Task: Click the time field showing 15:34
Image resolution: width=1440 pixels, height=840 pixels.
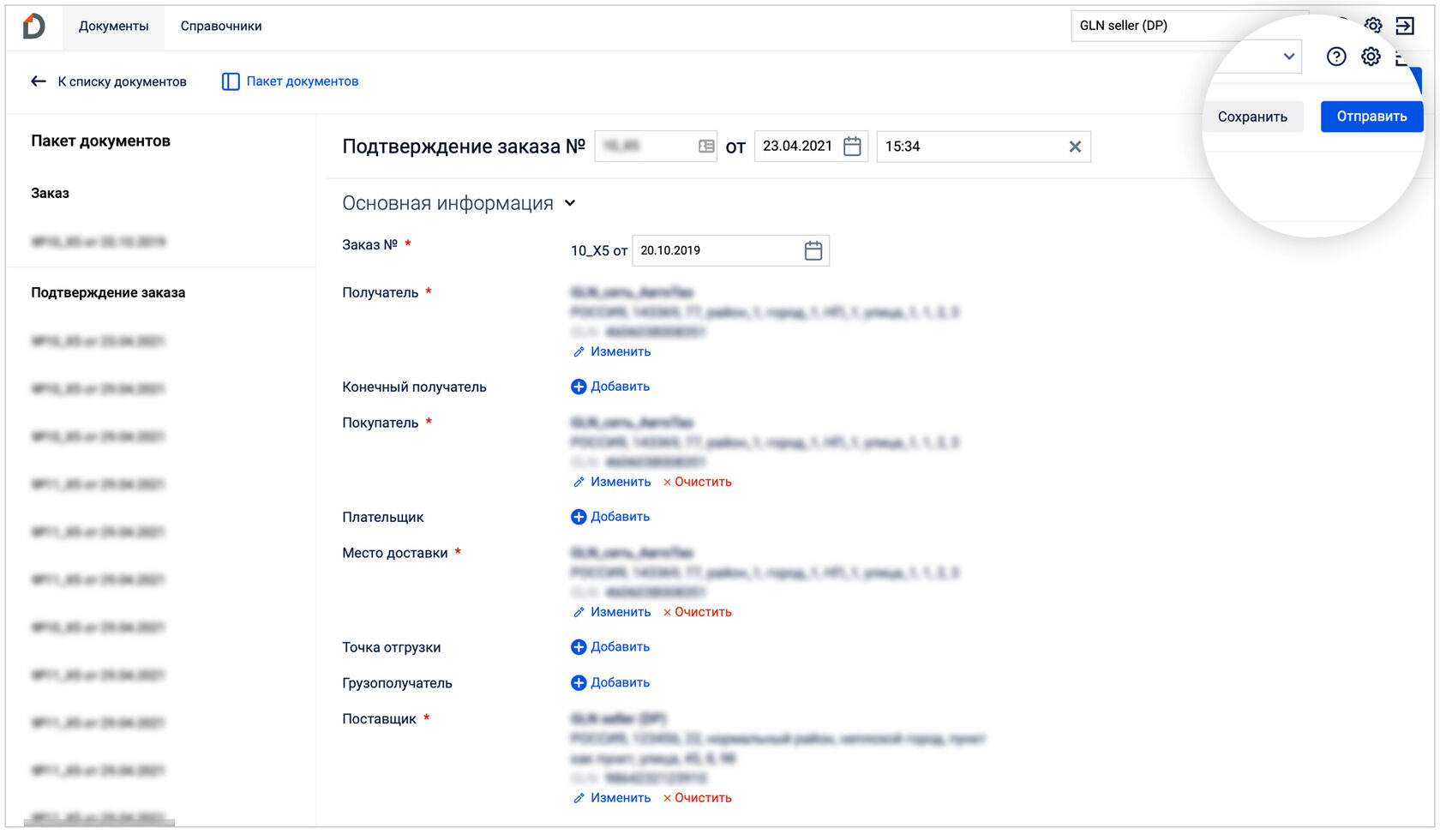Action: click(983, 147)
